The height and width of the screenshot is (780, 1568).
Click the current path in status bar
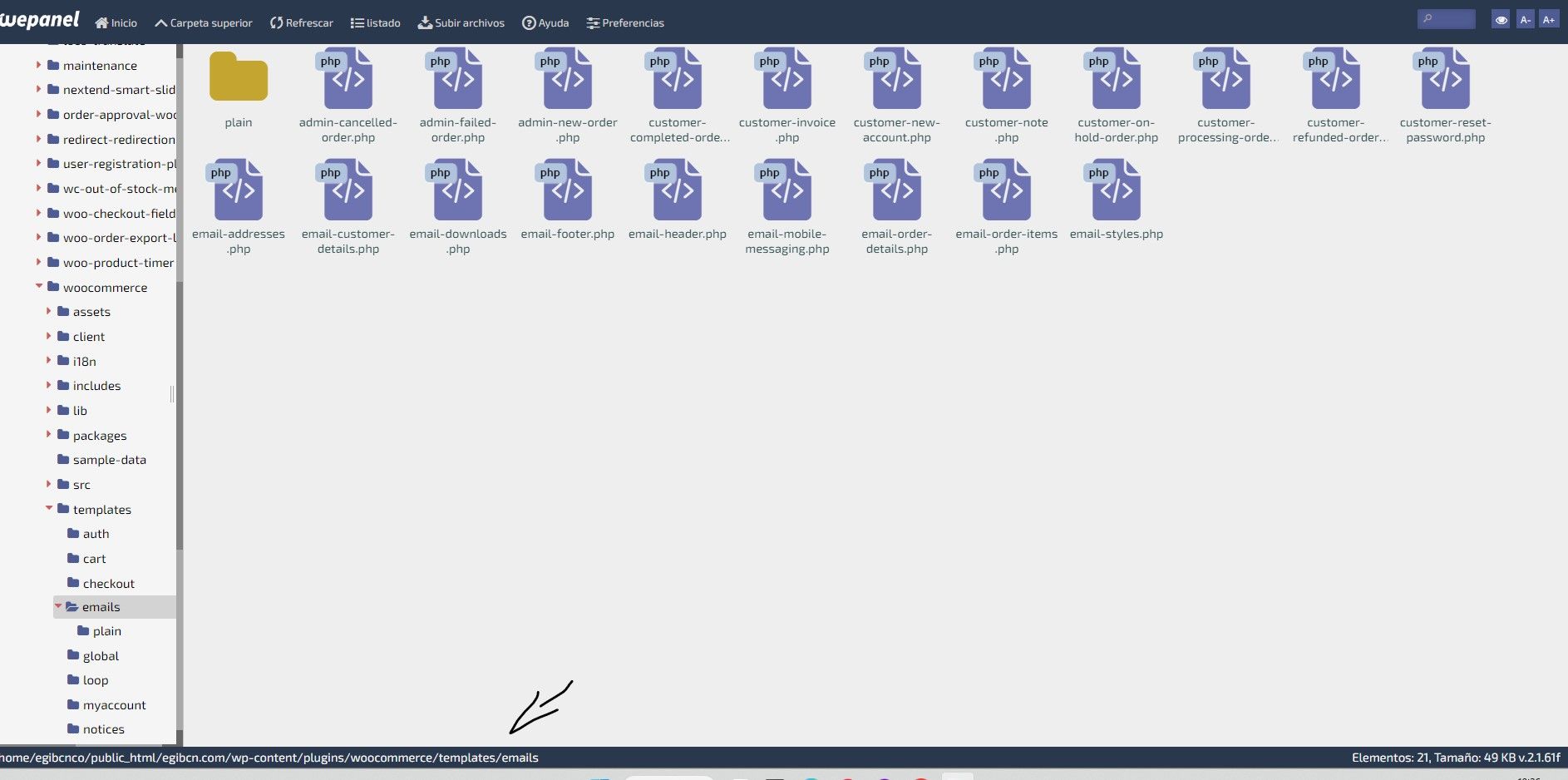coord(269,758)
